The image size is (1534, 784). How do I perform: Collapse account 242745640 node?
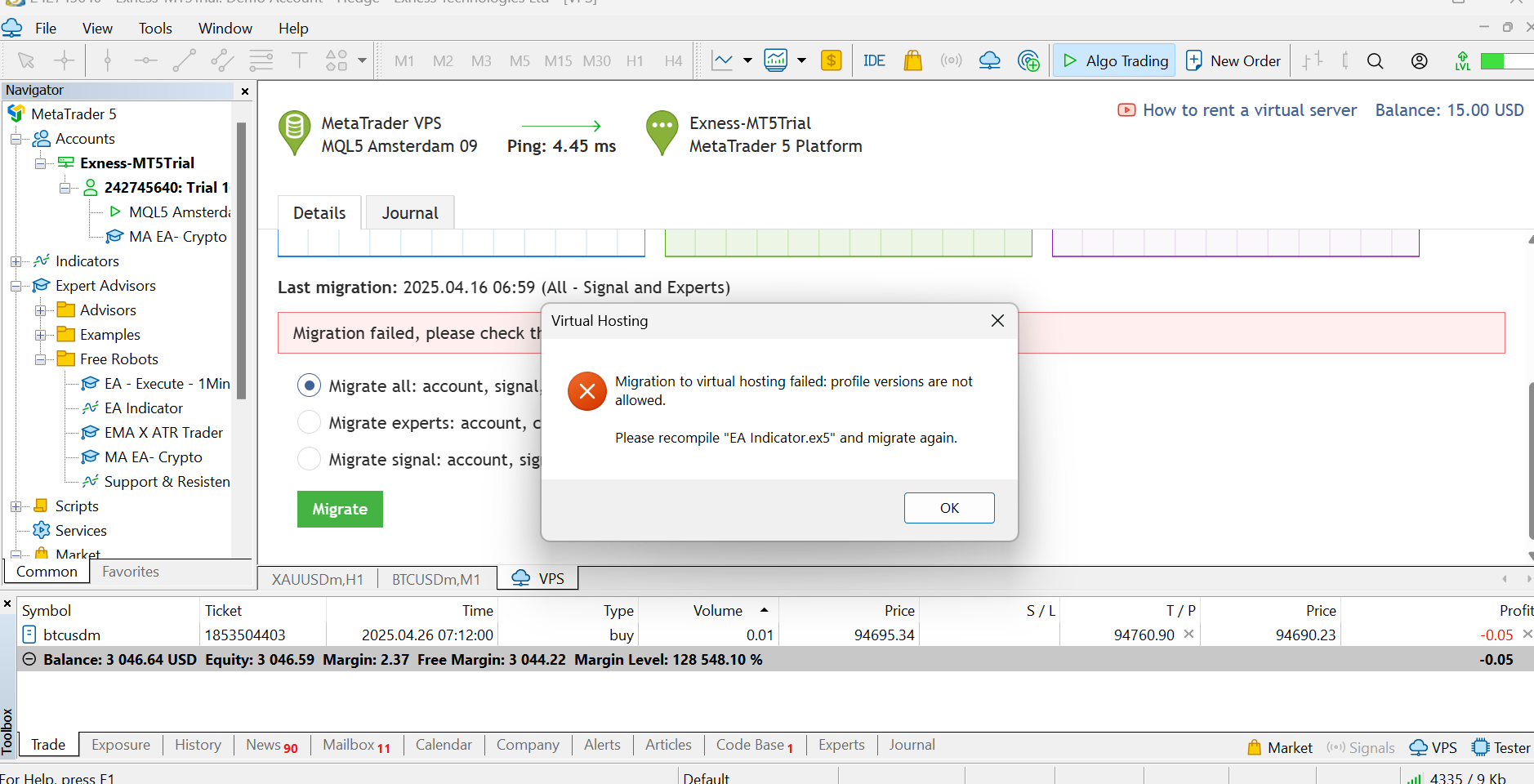(x=65, y=188)
